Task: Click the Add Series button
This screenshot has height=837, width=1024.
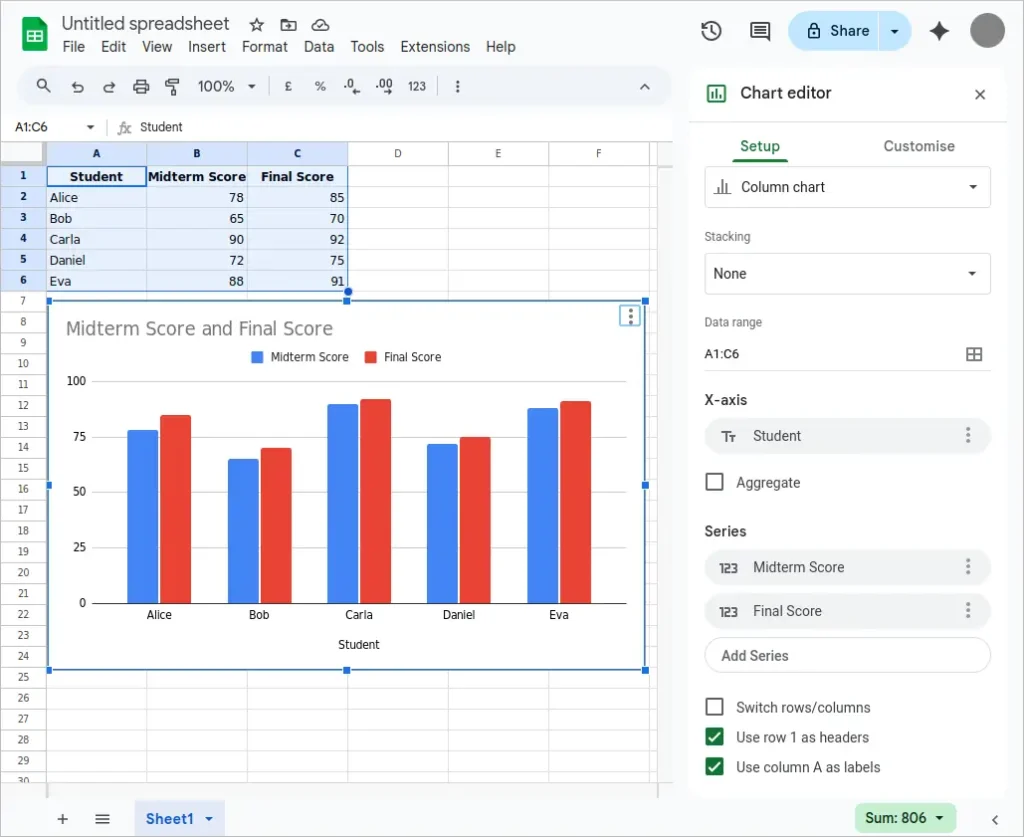Action: [x=847, y=655]
